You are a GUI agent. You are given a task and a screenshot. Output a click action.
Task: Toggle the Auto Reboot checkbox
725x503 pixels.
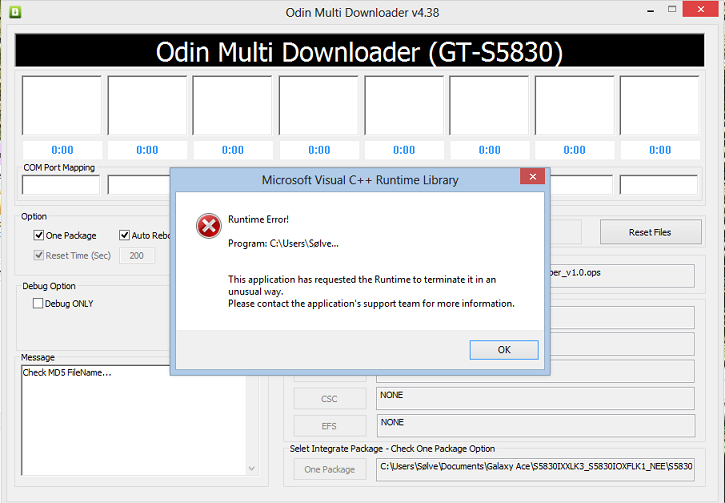click(x=124, y=235)
